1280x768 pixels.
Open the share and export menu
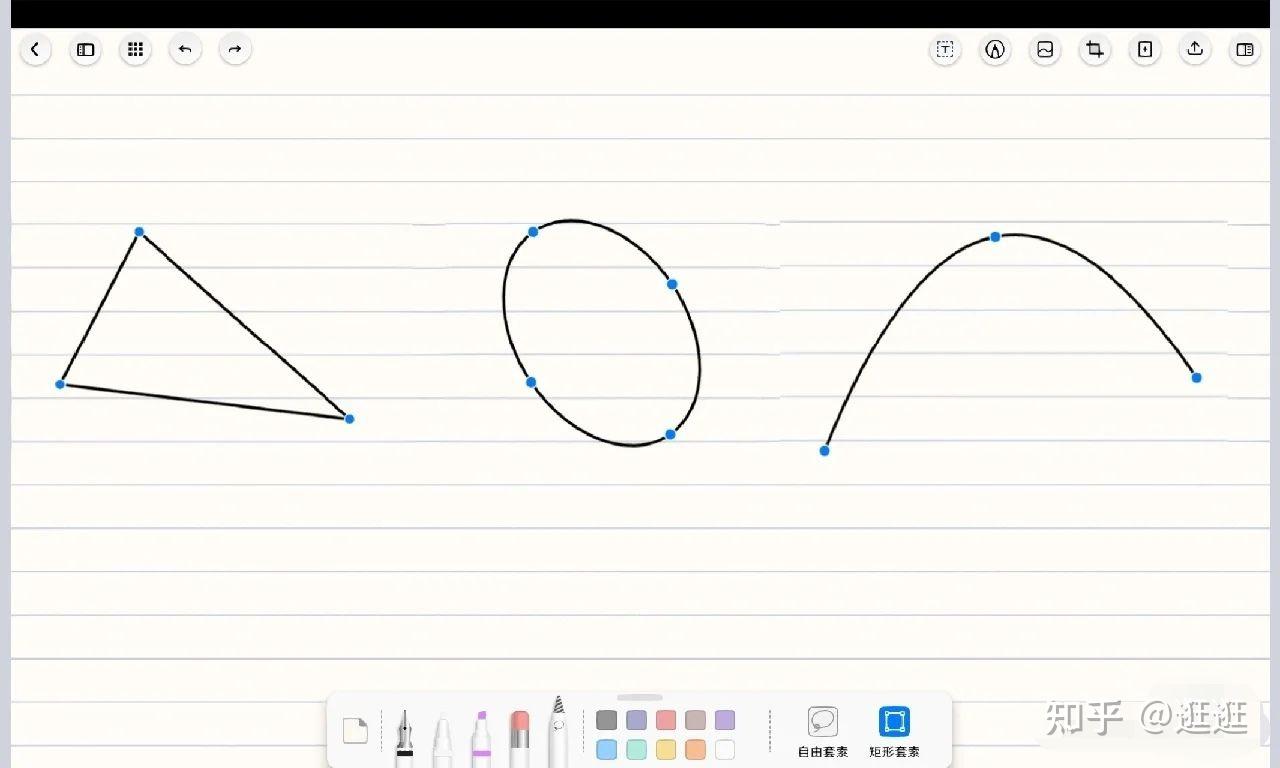point(1195,49)
